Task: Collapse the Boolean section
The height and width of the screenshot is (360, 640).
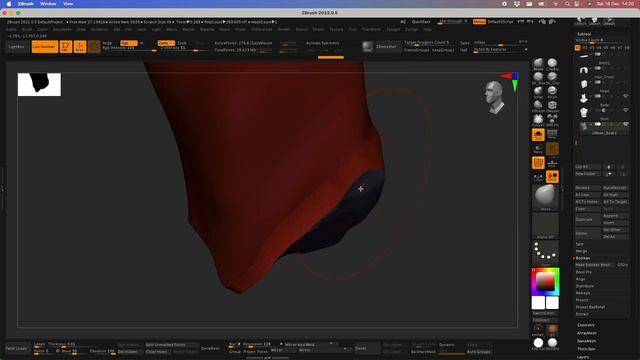Action: click(x=583, y=258)
